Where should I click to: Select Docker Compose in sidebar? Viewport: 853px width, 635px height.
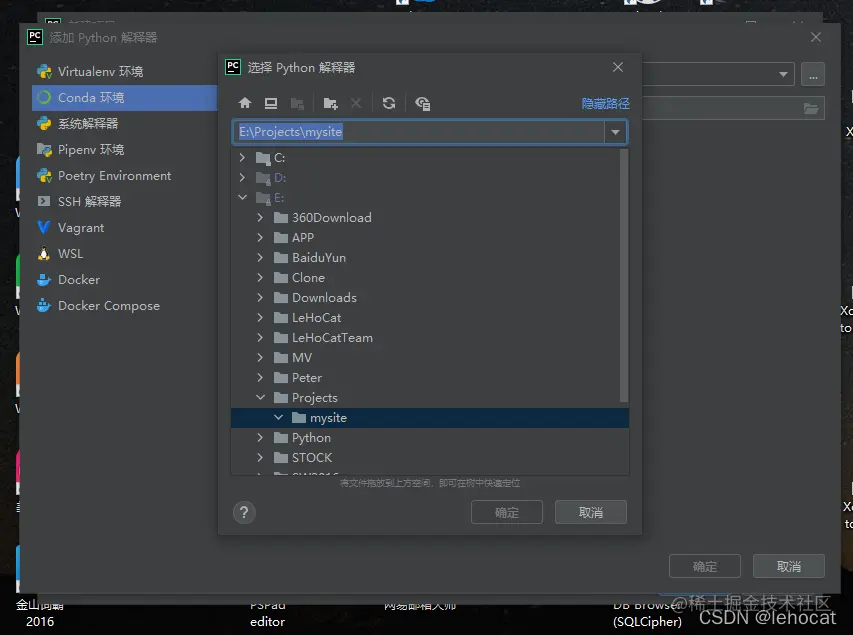pyautogui.click(x=125, y=306)
